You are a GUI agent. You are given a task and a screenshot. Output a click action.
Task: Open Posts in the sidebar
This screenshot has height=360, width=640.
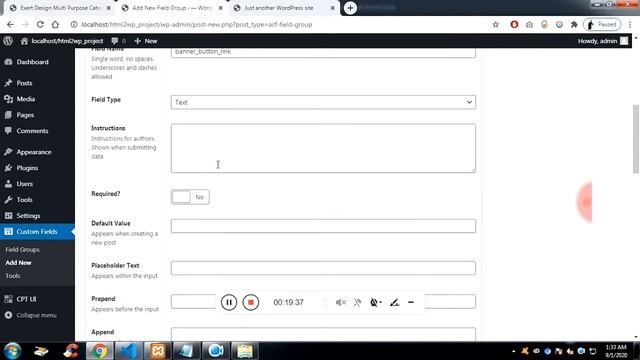coord(24,83)
